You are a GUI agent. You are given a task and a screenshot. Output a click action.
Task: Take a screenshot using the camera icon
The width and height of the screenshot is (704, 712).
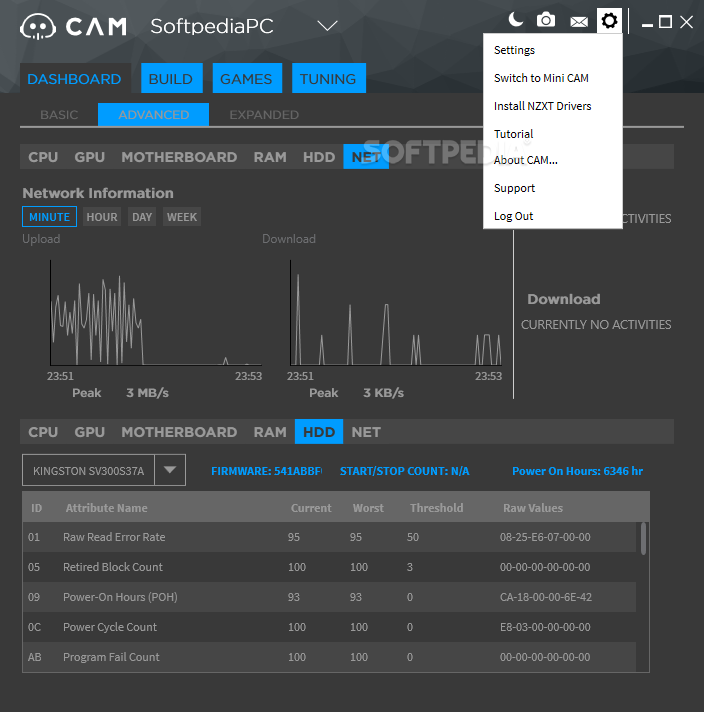(546, 20)
